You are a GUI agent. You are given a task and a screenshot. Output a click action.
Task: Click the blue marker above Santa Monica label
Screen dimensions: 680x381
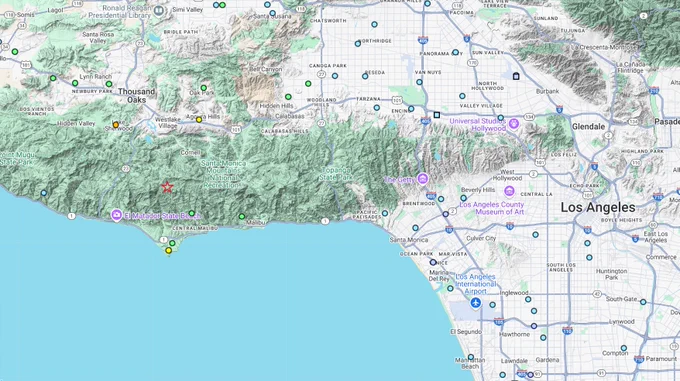[x=415, y=228]
